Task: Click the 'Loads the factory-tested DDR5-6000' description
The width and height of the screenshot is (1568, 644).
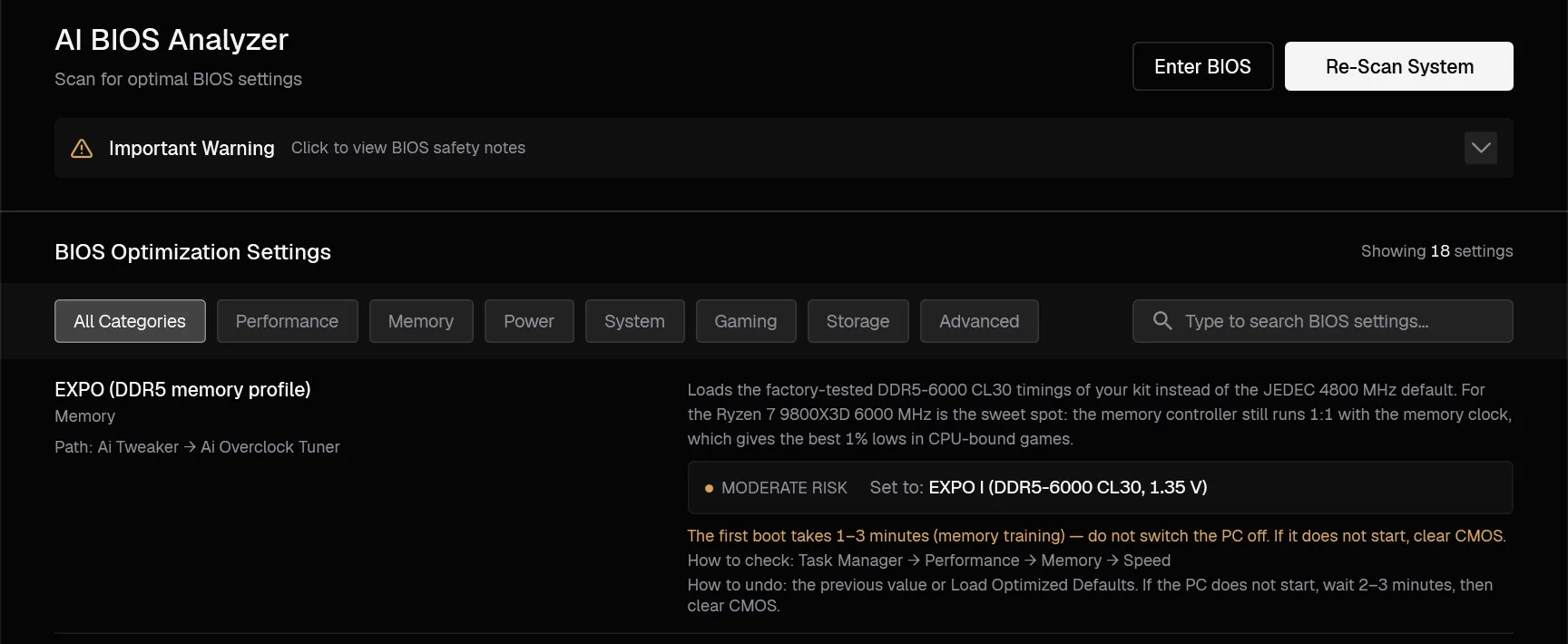Action: (1100, 415)
